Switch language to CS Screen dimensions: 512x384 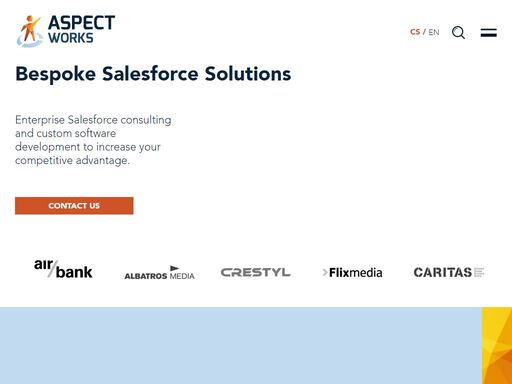pos(415,32)
